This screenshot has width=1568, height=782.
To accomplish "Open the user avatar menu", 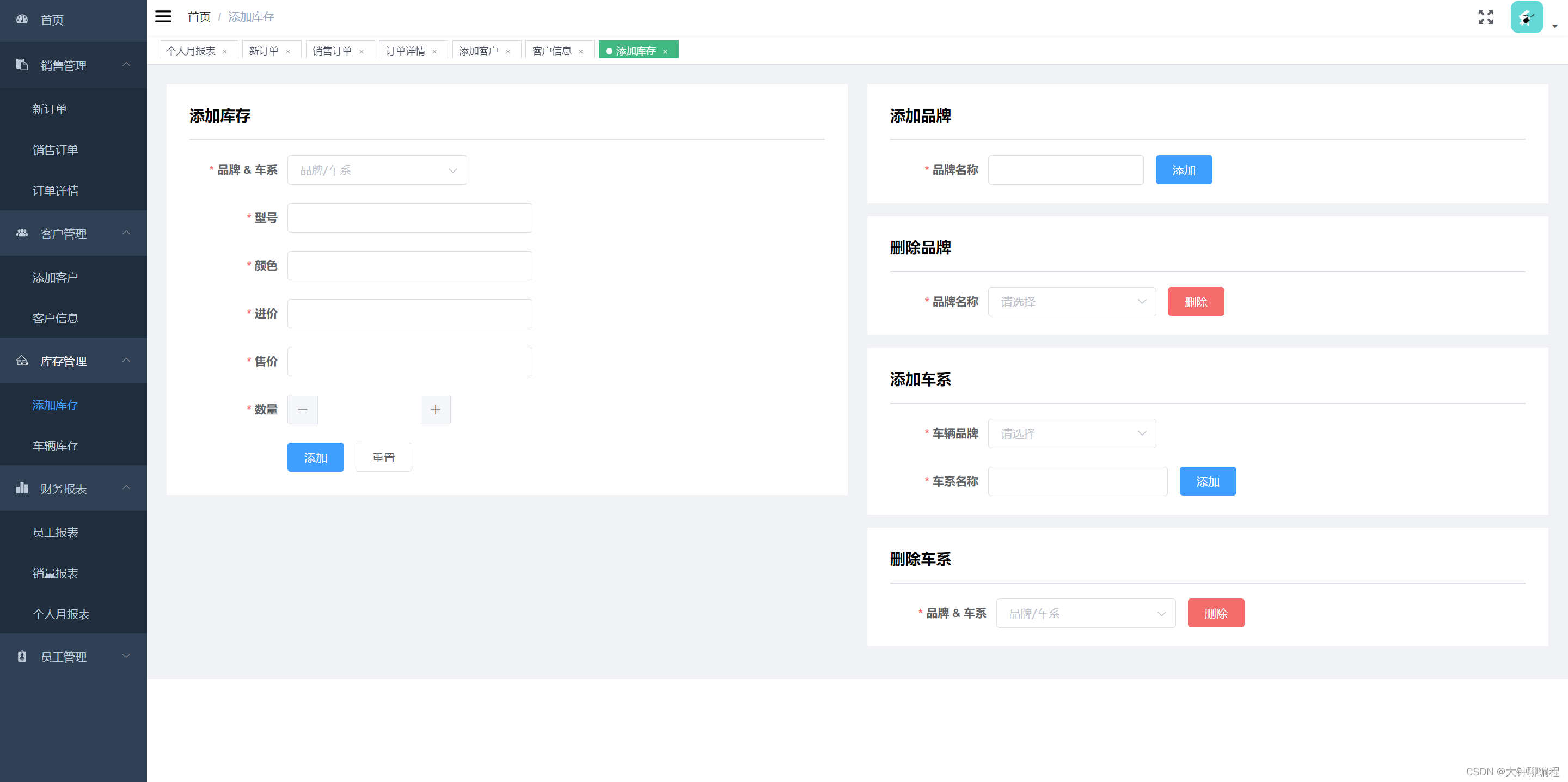I will [x=1527, y=17].
